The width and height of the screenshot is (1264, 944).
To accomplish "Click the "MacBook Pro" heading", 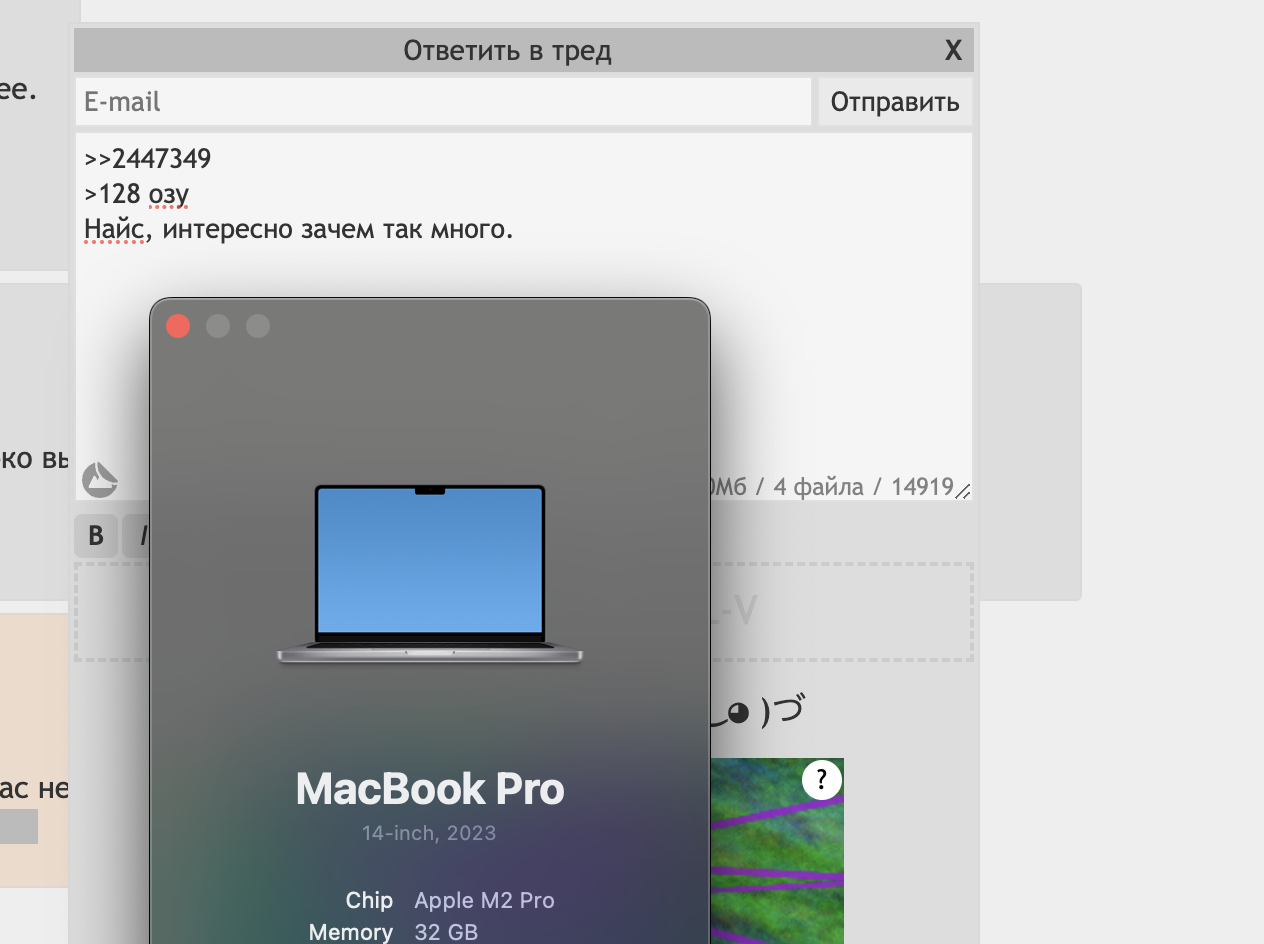I will 430,789.
